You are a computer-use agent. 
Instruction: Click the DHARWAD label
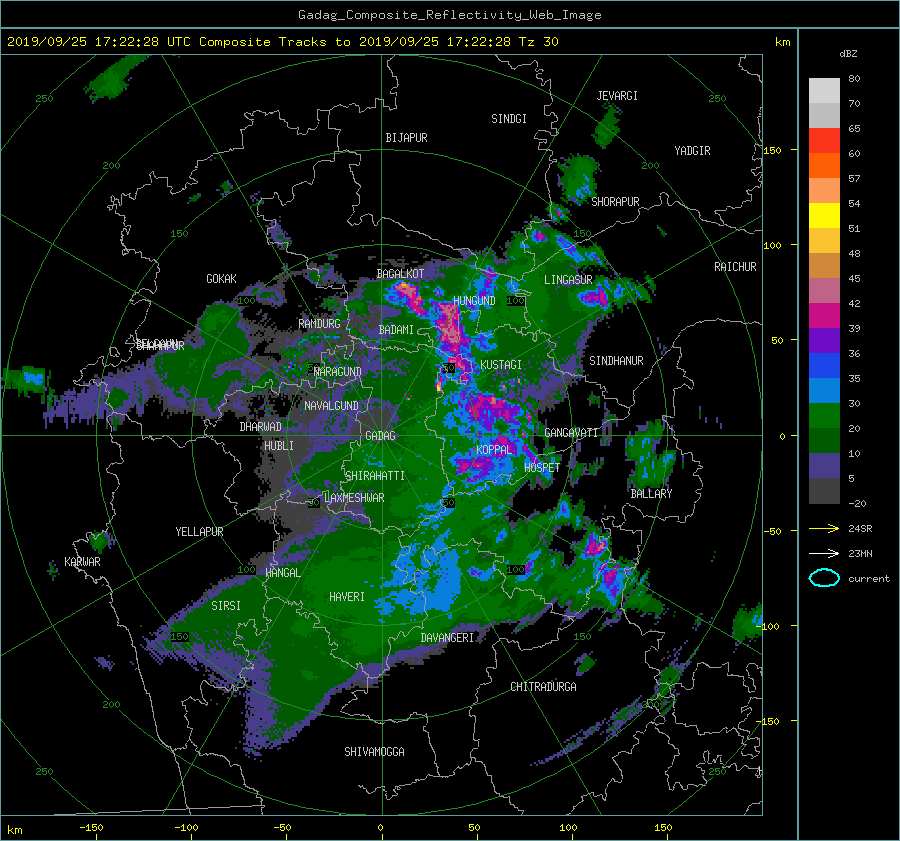coord(260,427)
